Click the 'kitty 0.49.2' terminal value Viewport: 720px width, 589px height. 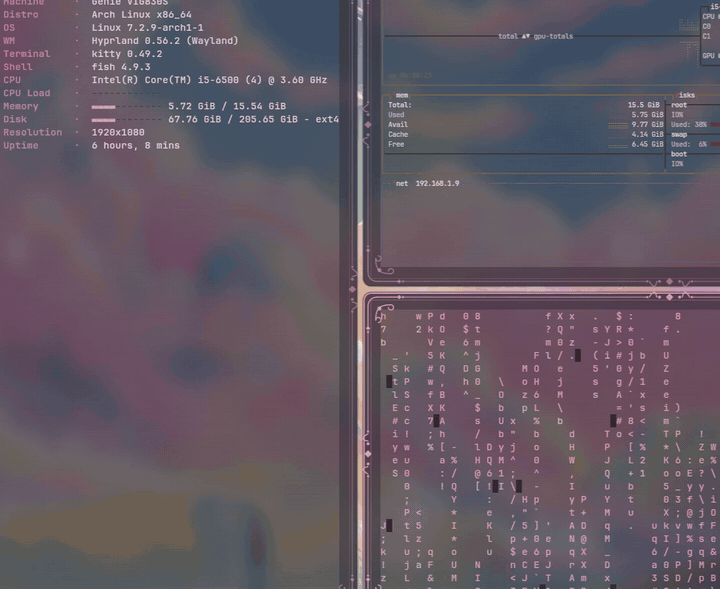point(127,54)
